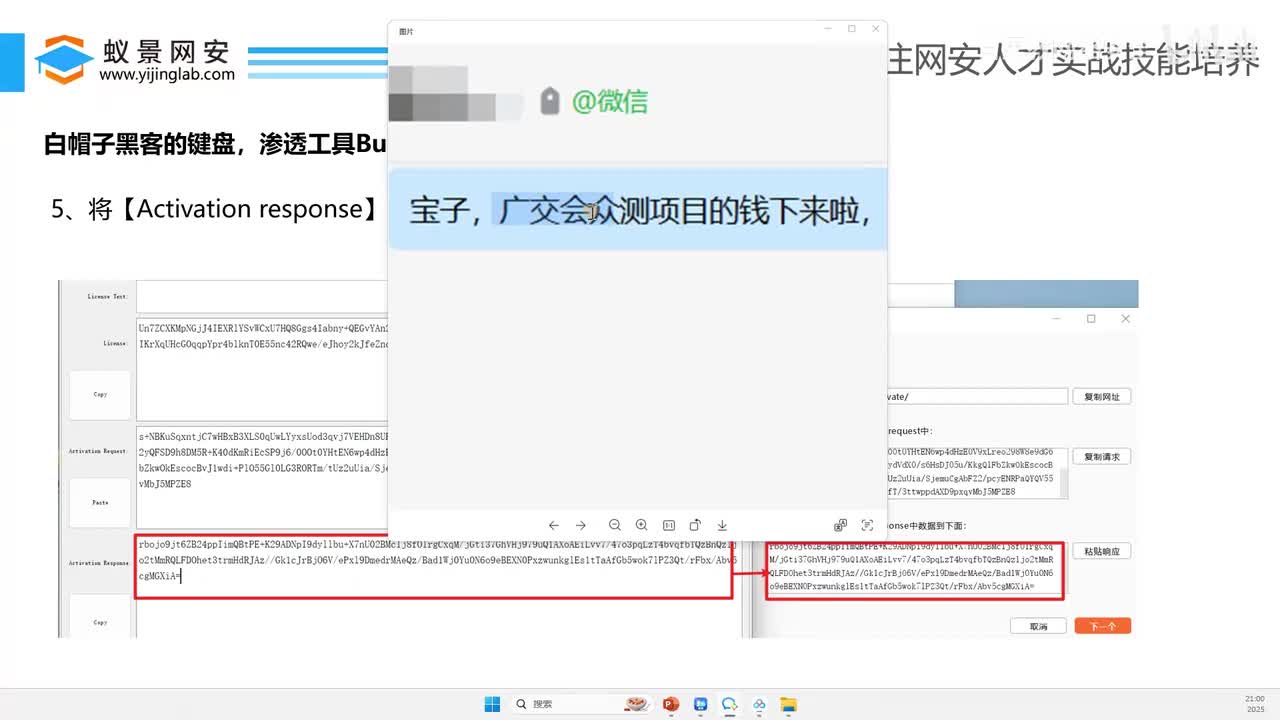1280x720 pixels.
Task: Extract text from the image
Action: click(x=867, y=525)
